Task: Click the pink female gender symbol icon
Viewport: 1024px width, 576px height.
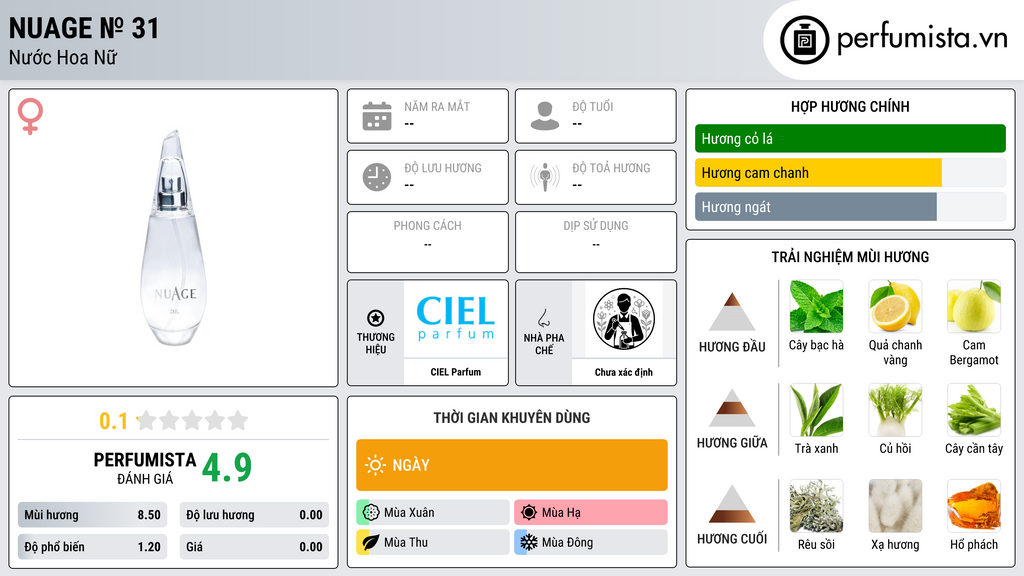Action: [30, 116]
